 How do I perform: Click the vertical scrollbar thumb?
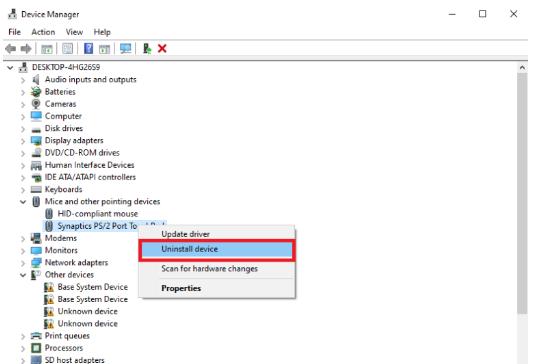click(522, 193)
